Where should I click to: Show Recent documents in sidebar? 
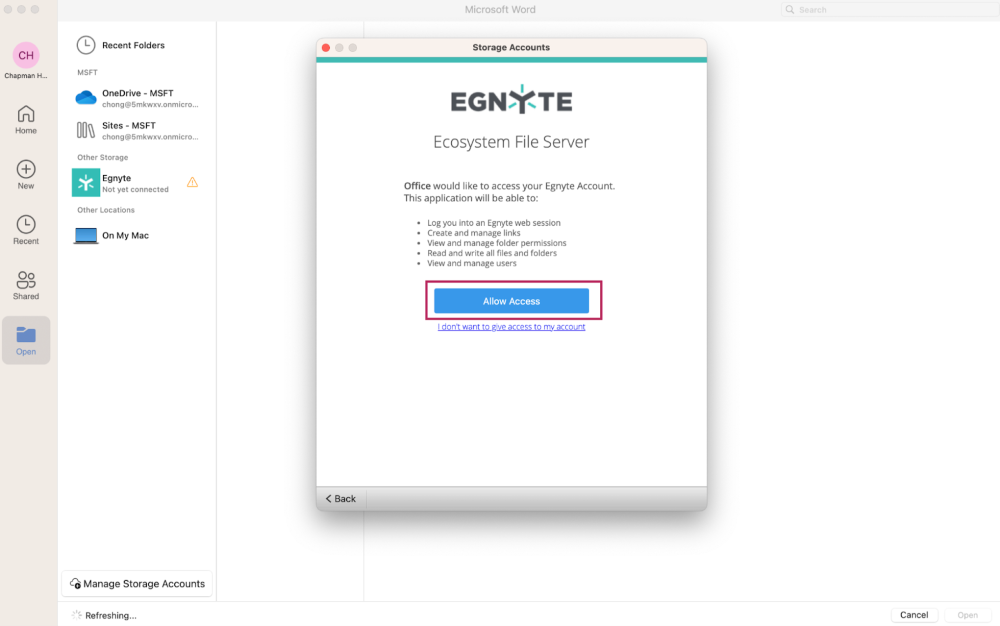[26, 230]
